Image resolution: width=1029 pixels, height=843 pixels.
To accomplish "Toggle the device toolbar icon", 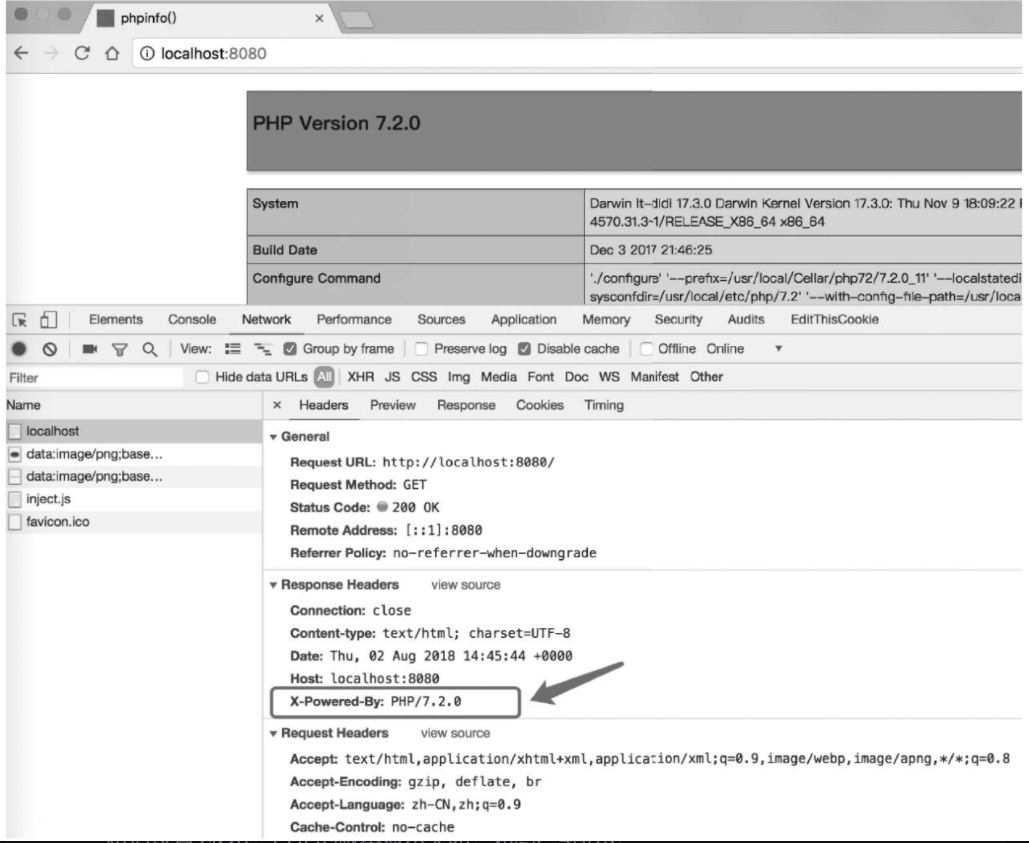I will 49,319.
